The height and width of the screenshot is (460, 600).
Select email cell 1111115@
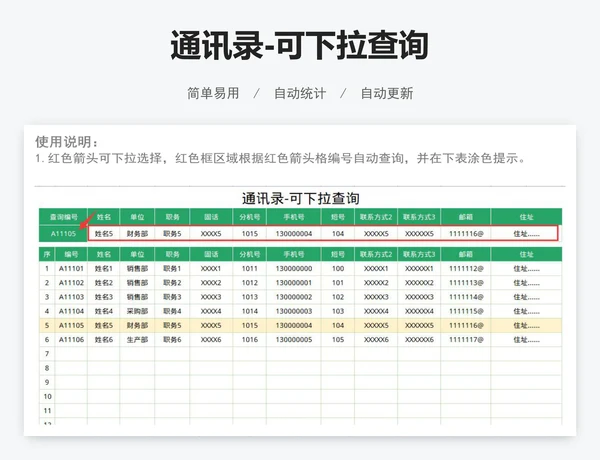(466, 311)
